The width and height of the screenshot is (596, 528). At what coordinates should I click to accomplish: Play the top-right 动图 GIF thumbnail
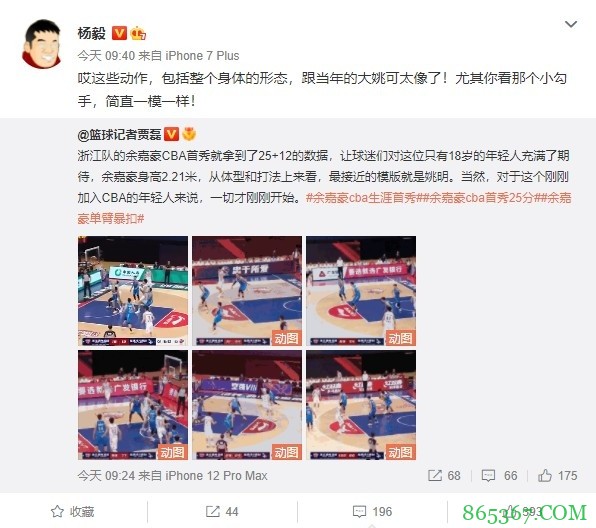pyautogui.click(x=361, y=291)
